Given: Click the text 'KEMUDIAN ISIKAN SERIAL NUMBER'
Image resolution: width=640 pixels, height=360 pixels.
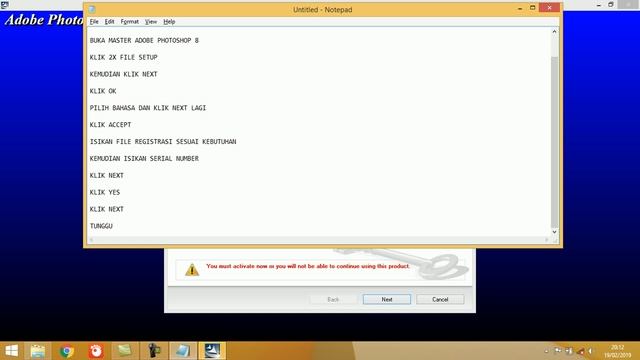Looking at the screenshot, I should [144, 158].
